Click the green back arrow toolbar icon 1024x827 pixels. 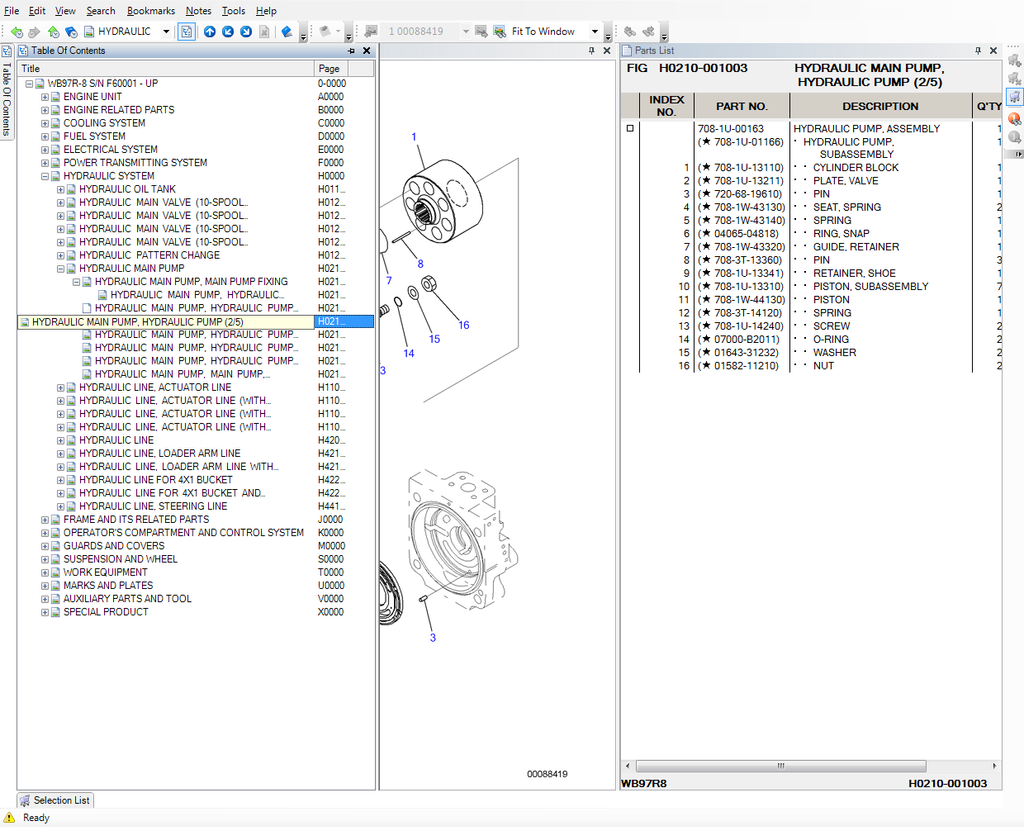coord(17,32)
